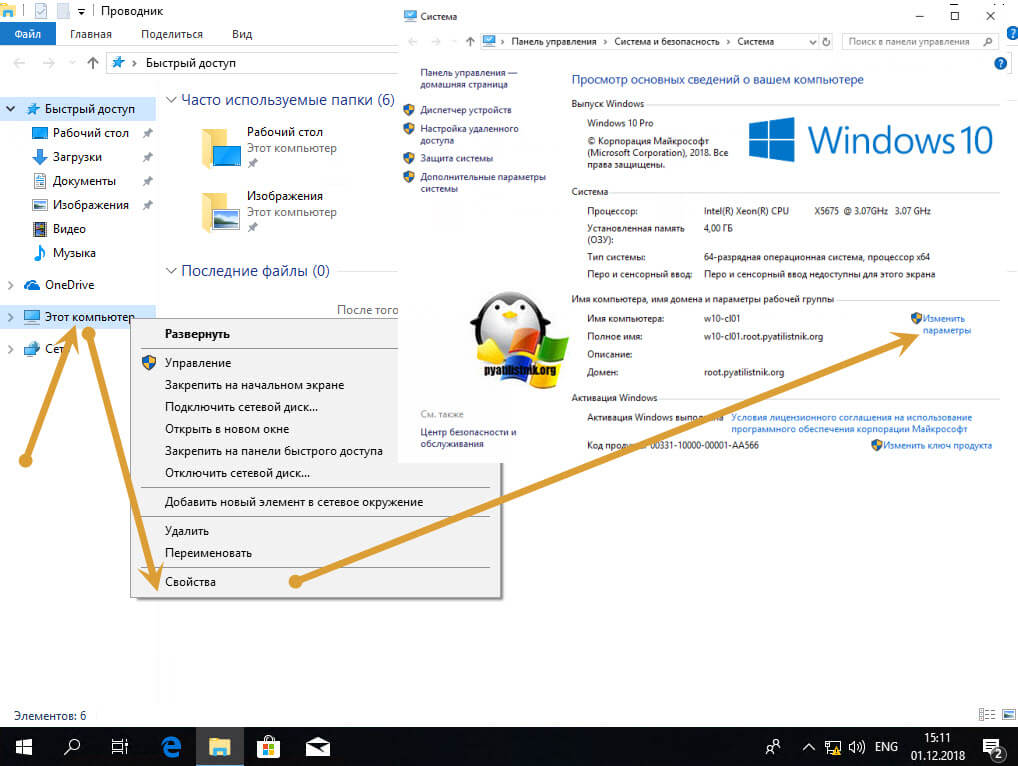This screenshot has height=766, width=1018.
Task: Choose Открыть в новом окне
Action: pyautogui.click(x=227, y=429)
